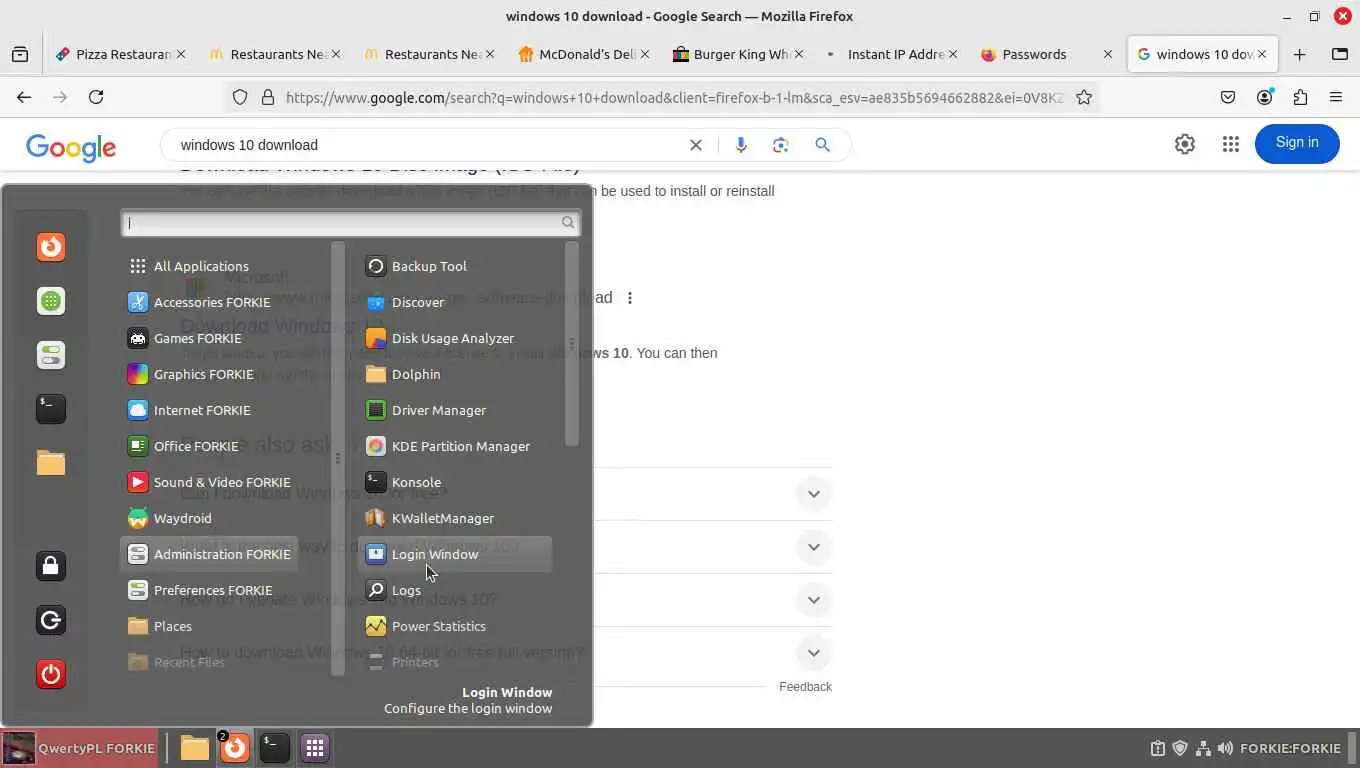Launch the green app grid favorite in the menu sidebar
Viewport: 1360px width, 768px height.
51,301
